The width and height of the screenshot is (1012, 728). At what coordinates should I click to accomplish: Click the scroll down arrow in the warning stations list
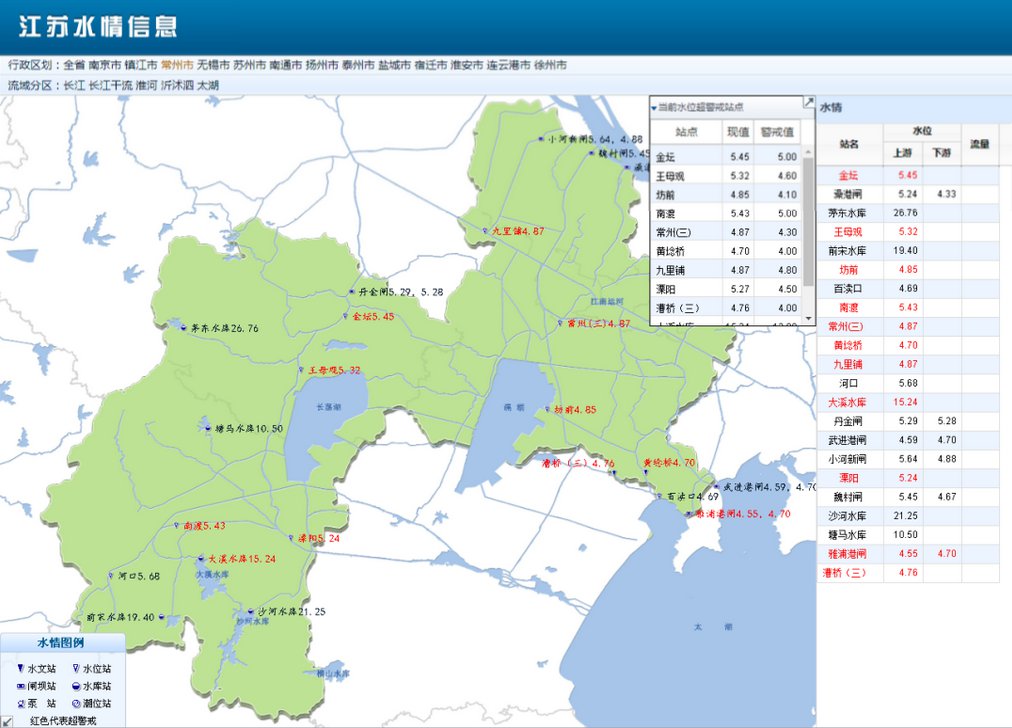point(808,319)
